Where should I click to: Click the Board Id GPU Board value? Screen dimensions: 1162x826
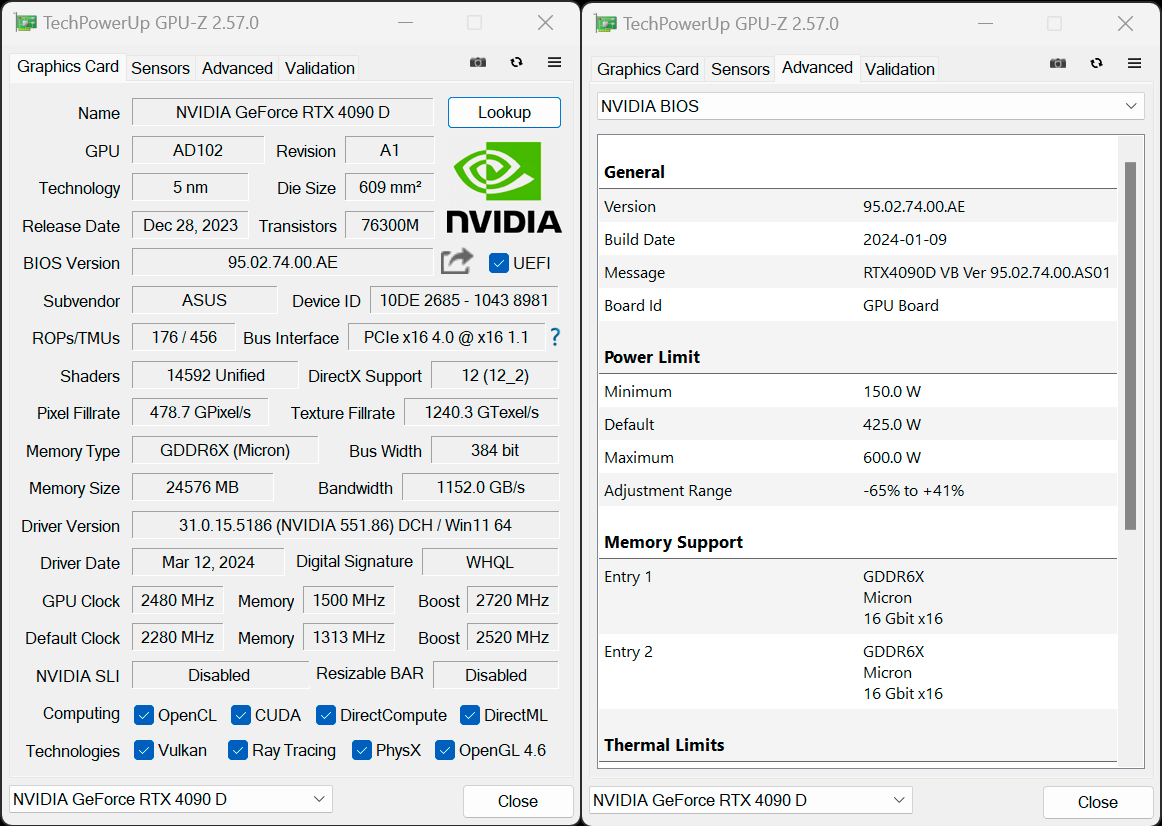pos(900,305)
